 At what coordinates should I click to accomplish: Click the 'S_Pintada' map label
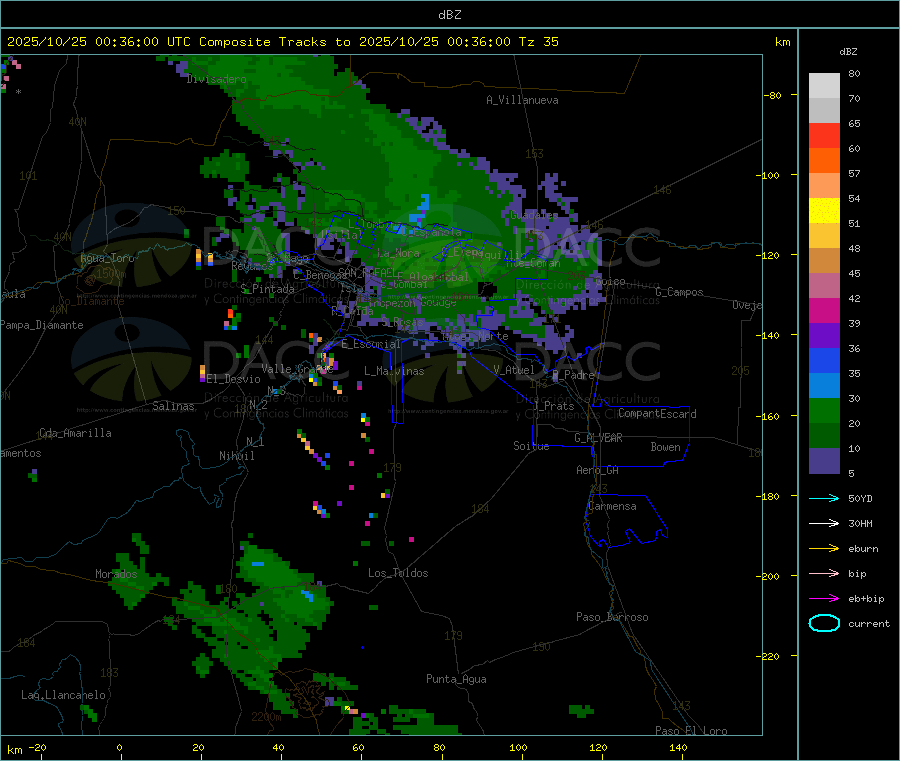click(267, 289)
